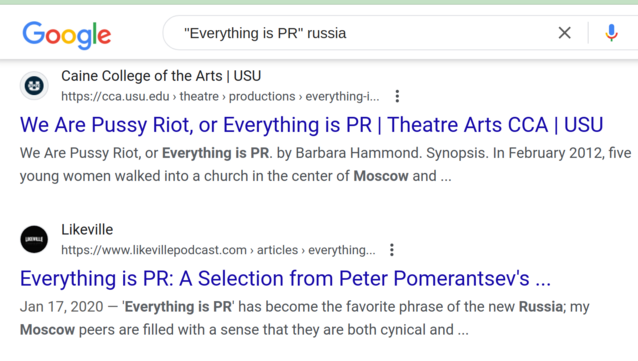
Task: Open the Google logo homepage link
Action: (x=66, y=35)
